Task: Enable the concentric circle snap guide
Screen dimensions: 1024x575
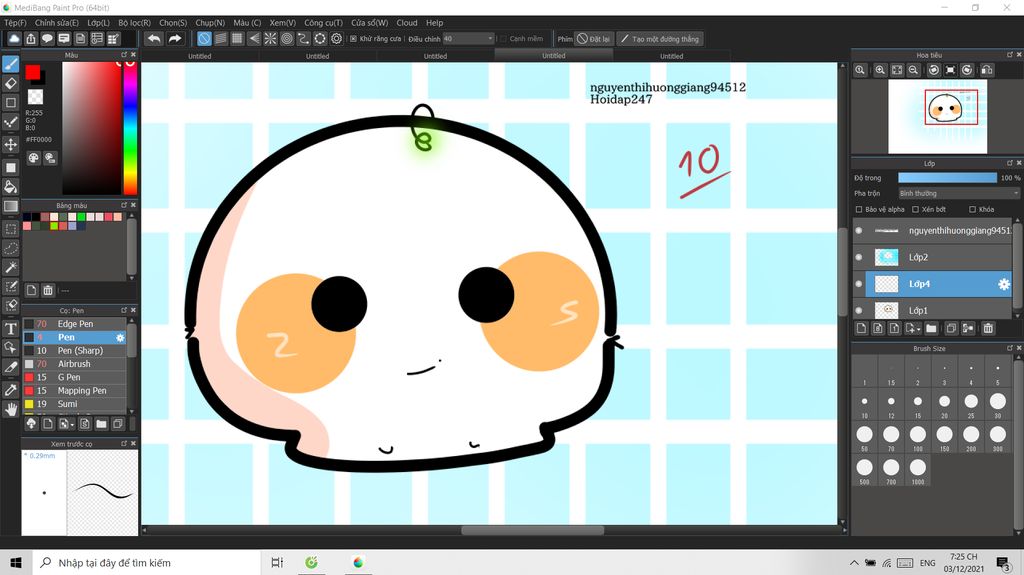Action: 287,39
